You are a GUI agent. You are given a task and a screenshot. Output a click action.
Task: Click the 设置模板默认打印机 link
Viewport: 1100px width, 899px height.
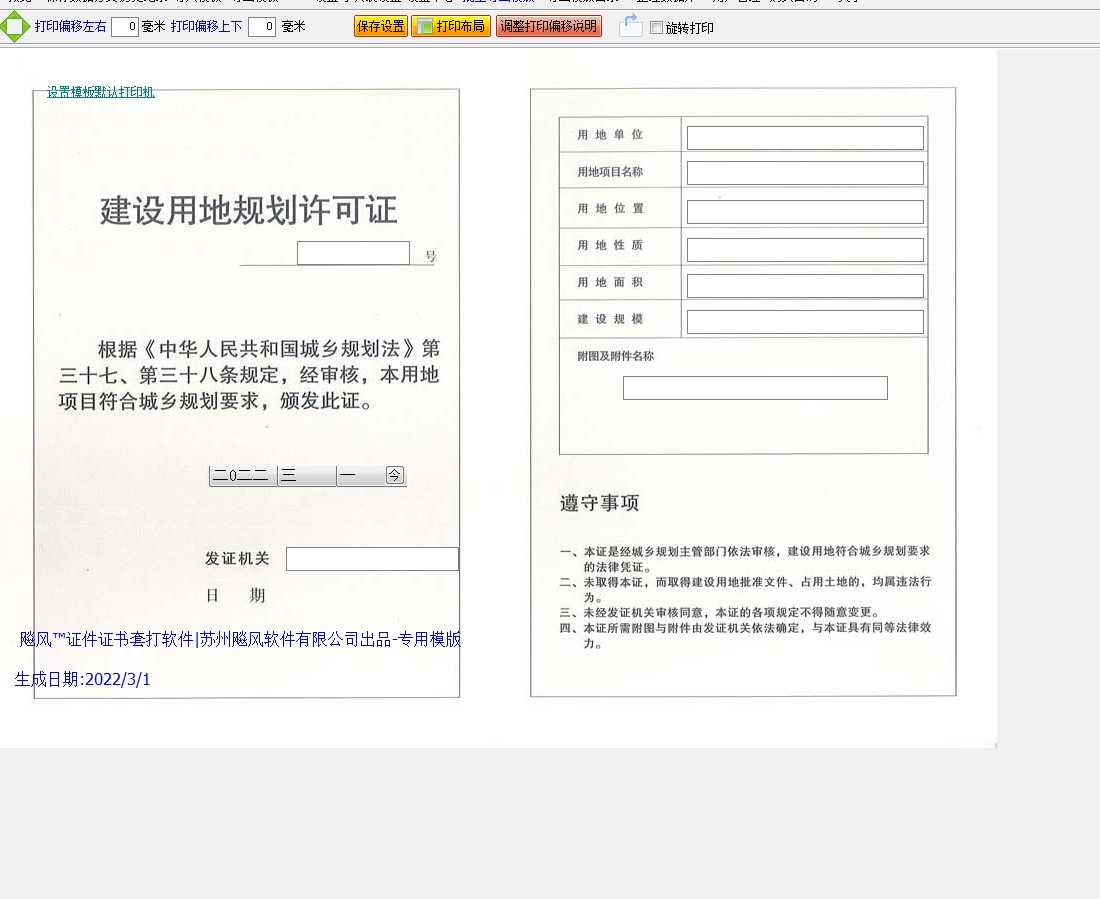(101, 92)
